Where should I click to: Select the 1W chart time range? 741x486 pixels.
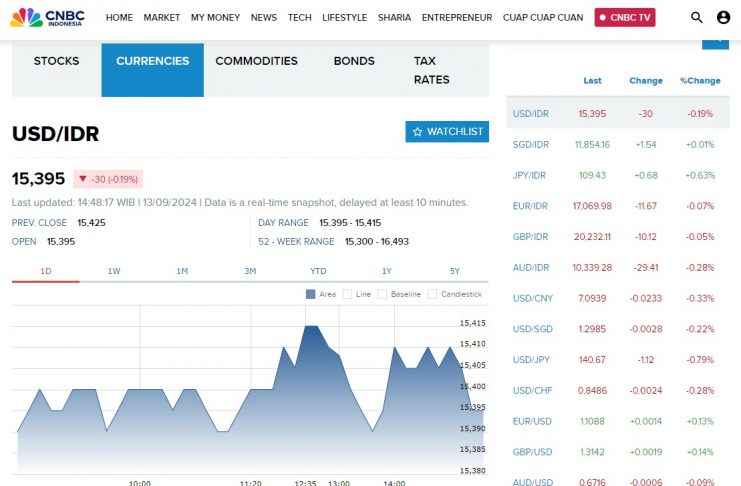(x=114, y=271)
